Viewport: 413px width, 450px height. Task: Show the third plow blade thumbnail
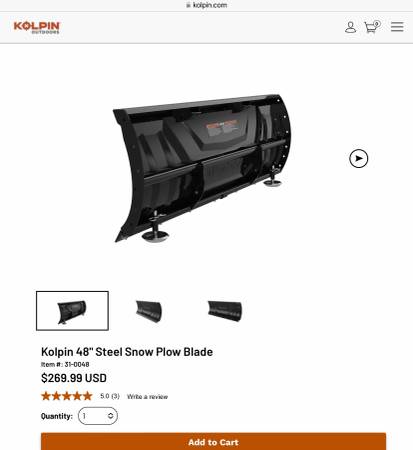[x=225, y=311]
